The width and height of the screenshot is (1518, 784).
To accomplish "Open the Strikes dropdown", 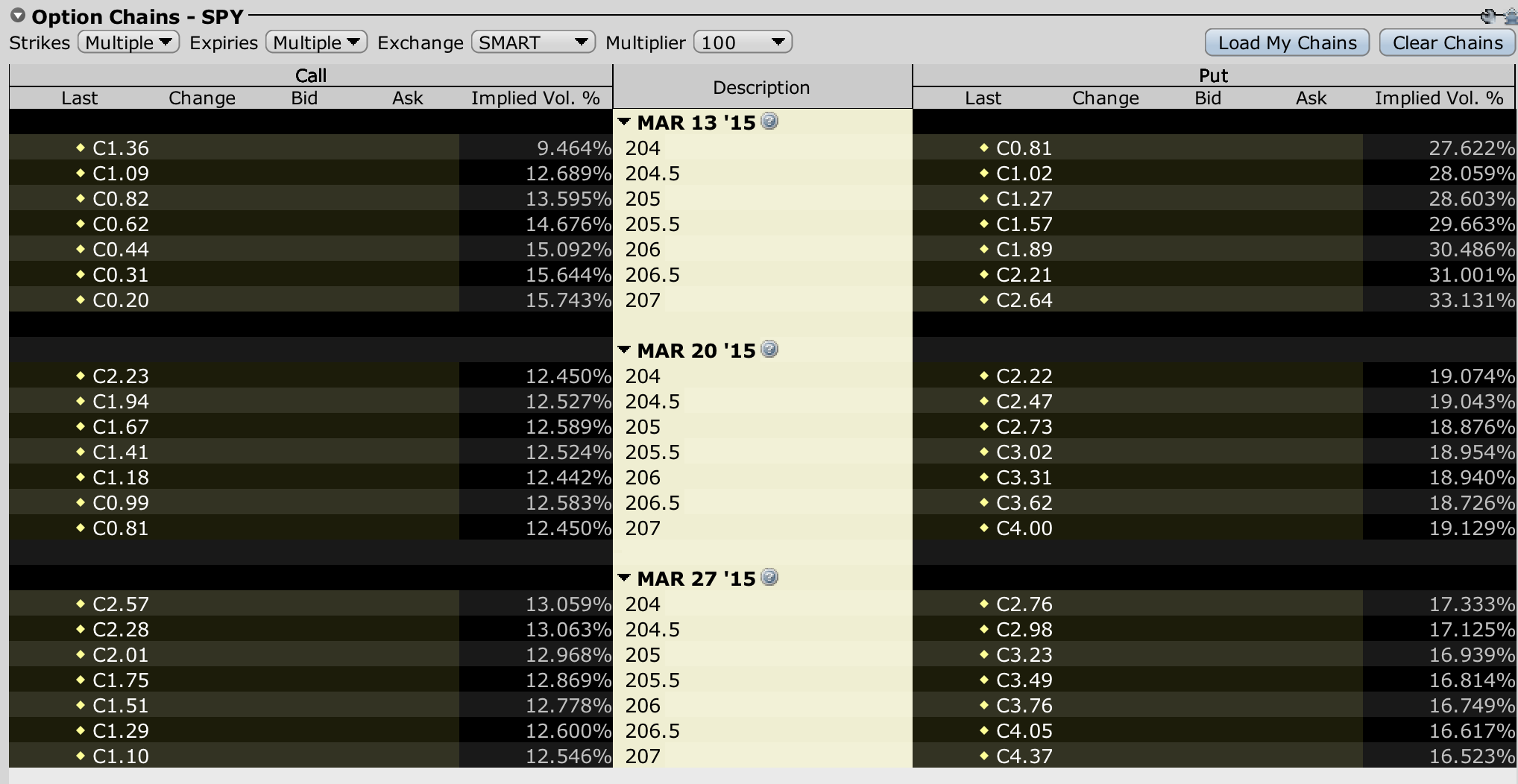I will tap(129, 42).
